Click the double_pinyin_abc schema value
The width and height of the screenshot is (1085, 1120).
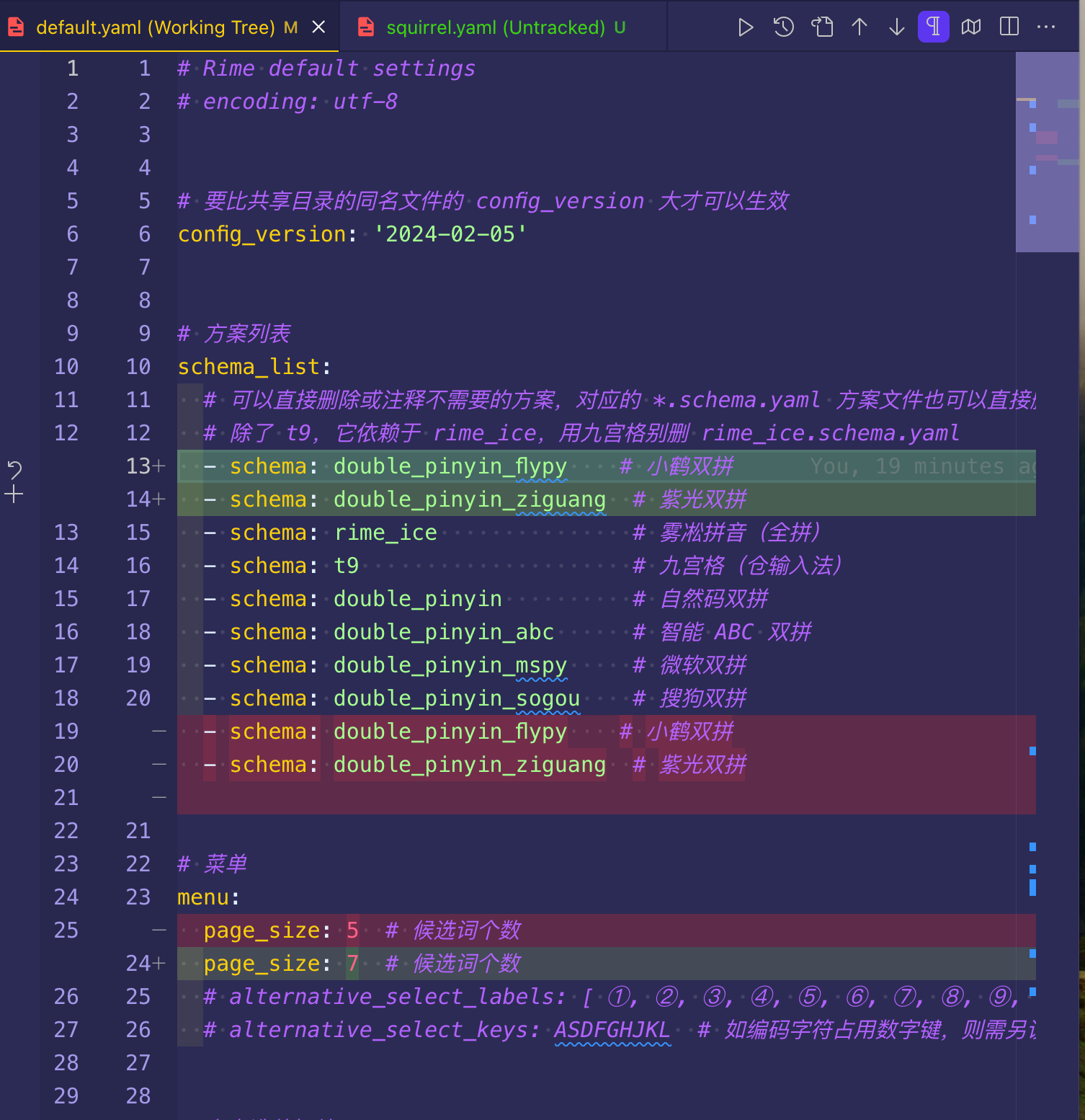click(x=444, y=632)
